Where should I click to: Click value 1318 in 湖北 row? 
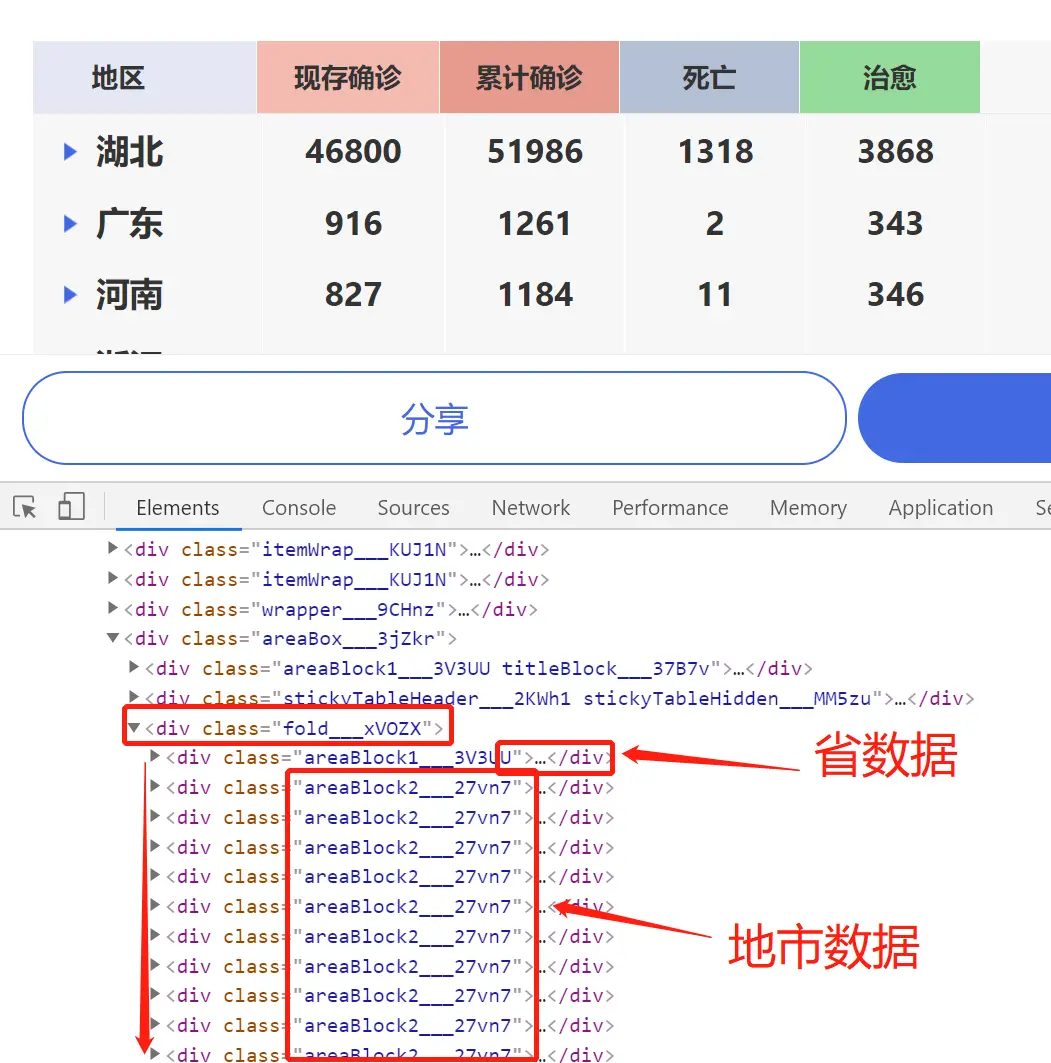pos(716,151)
